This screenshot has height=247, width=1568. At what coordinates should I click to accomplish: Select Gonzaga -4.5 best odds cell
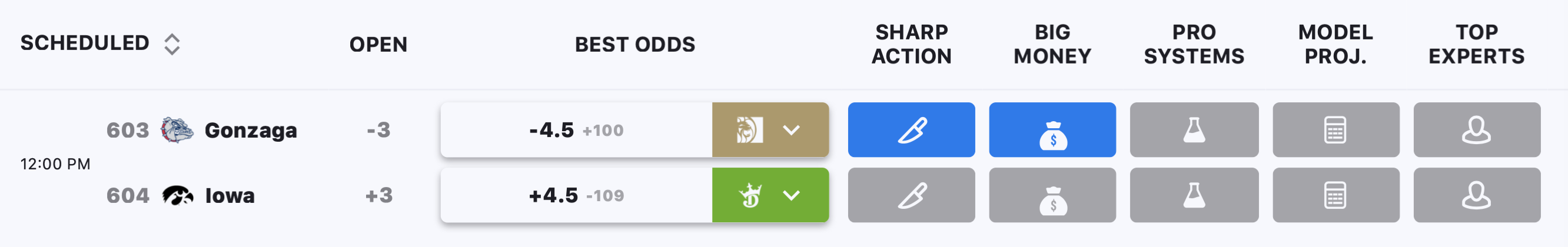[x=576, y=129]
